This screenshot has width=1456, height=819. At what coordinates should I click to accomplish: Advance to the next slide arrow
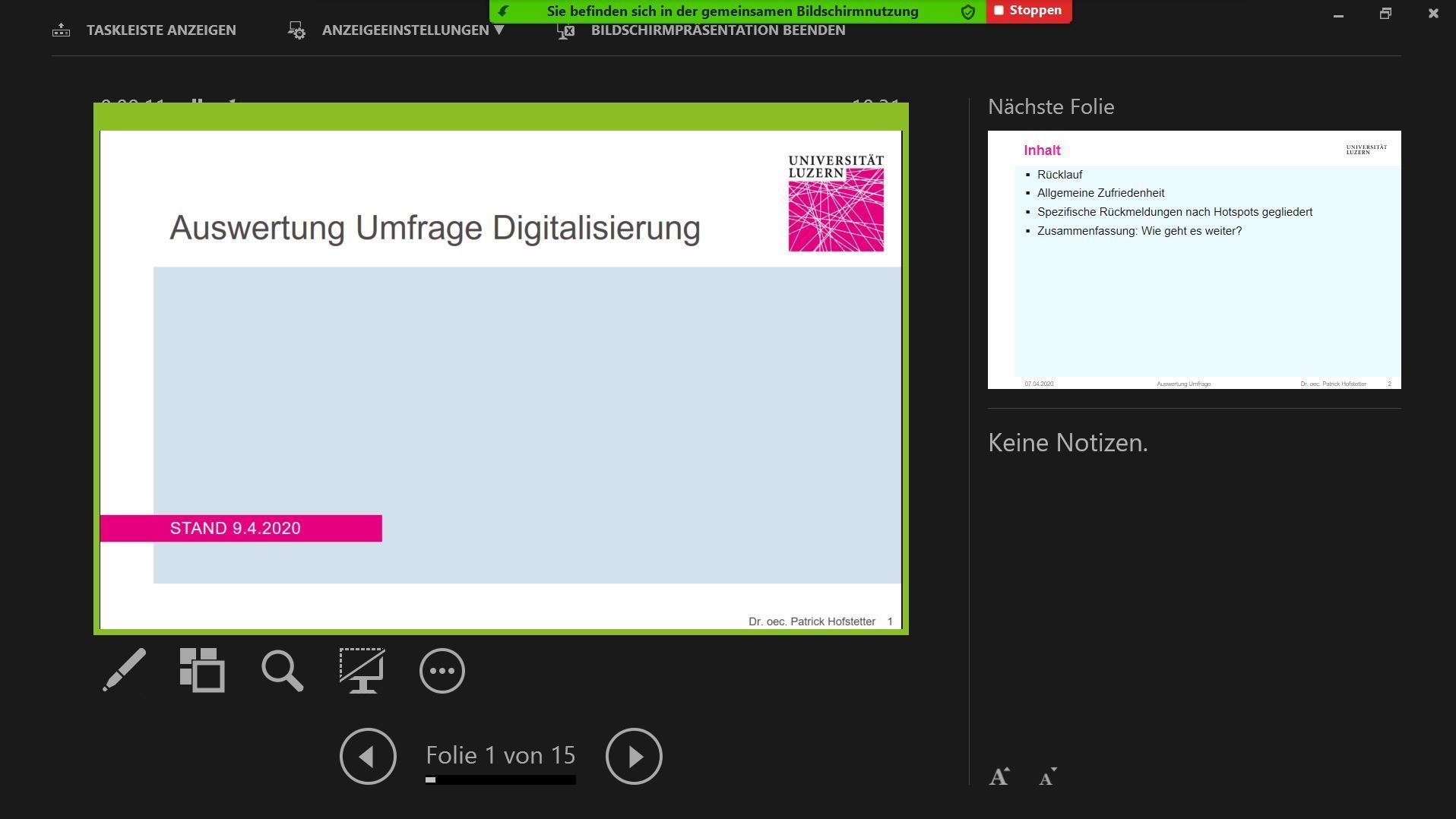(x=634, y=756)
